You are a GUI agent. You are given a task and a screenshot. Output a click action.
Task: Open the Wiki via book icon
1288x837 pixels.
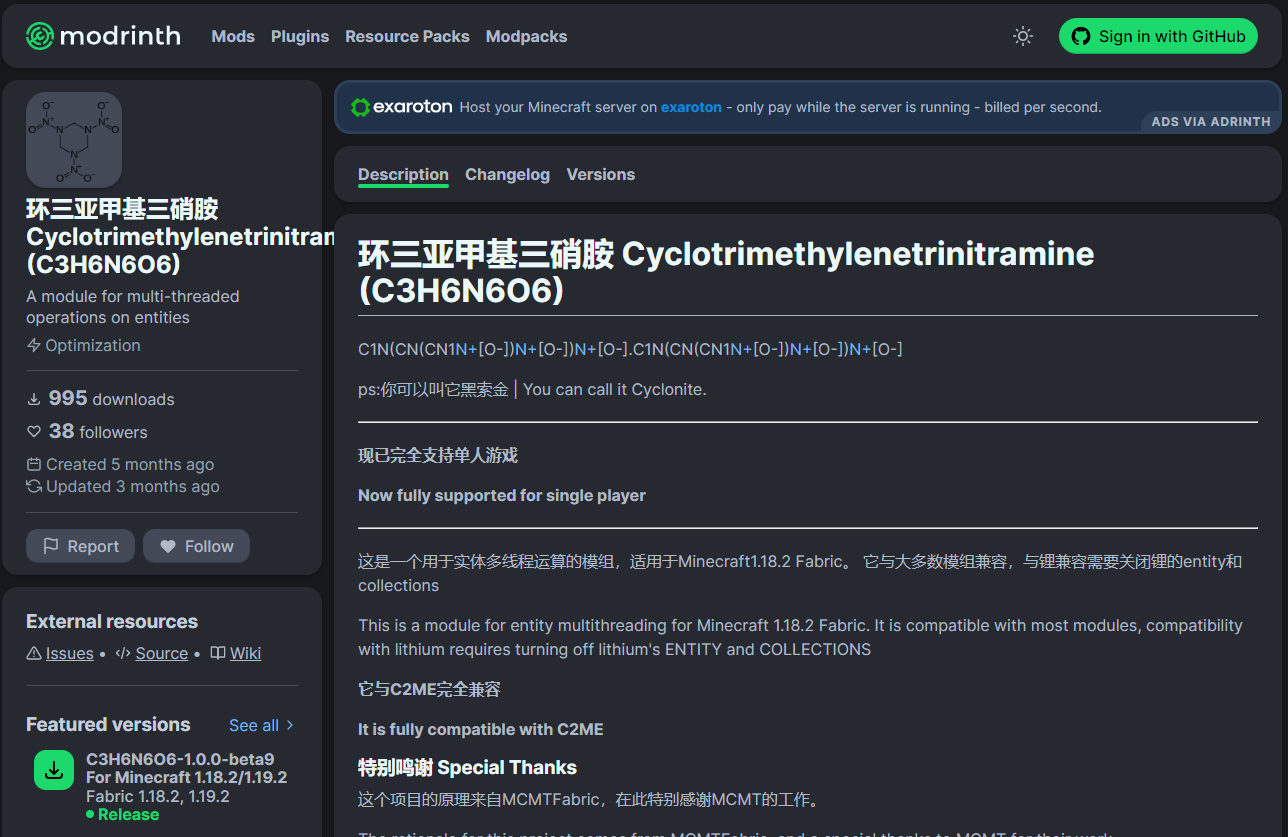[x=217, y=653]
